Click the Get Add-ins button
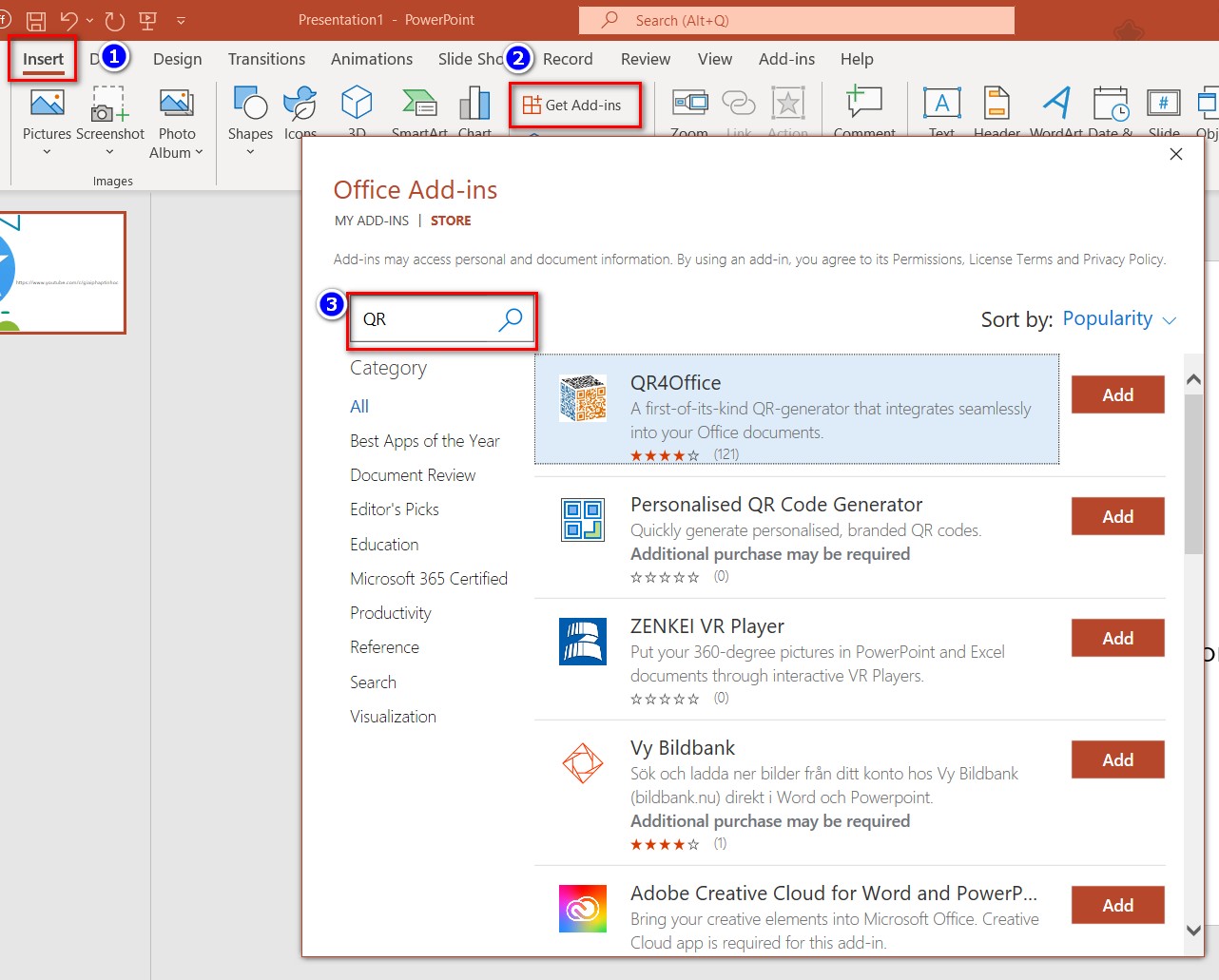 coord(573,106)
